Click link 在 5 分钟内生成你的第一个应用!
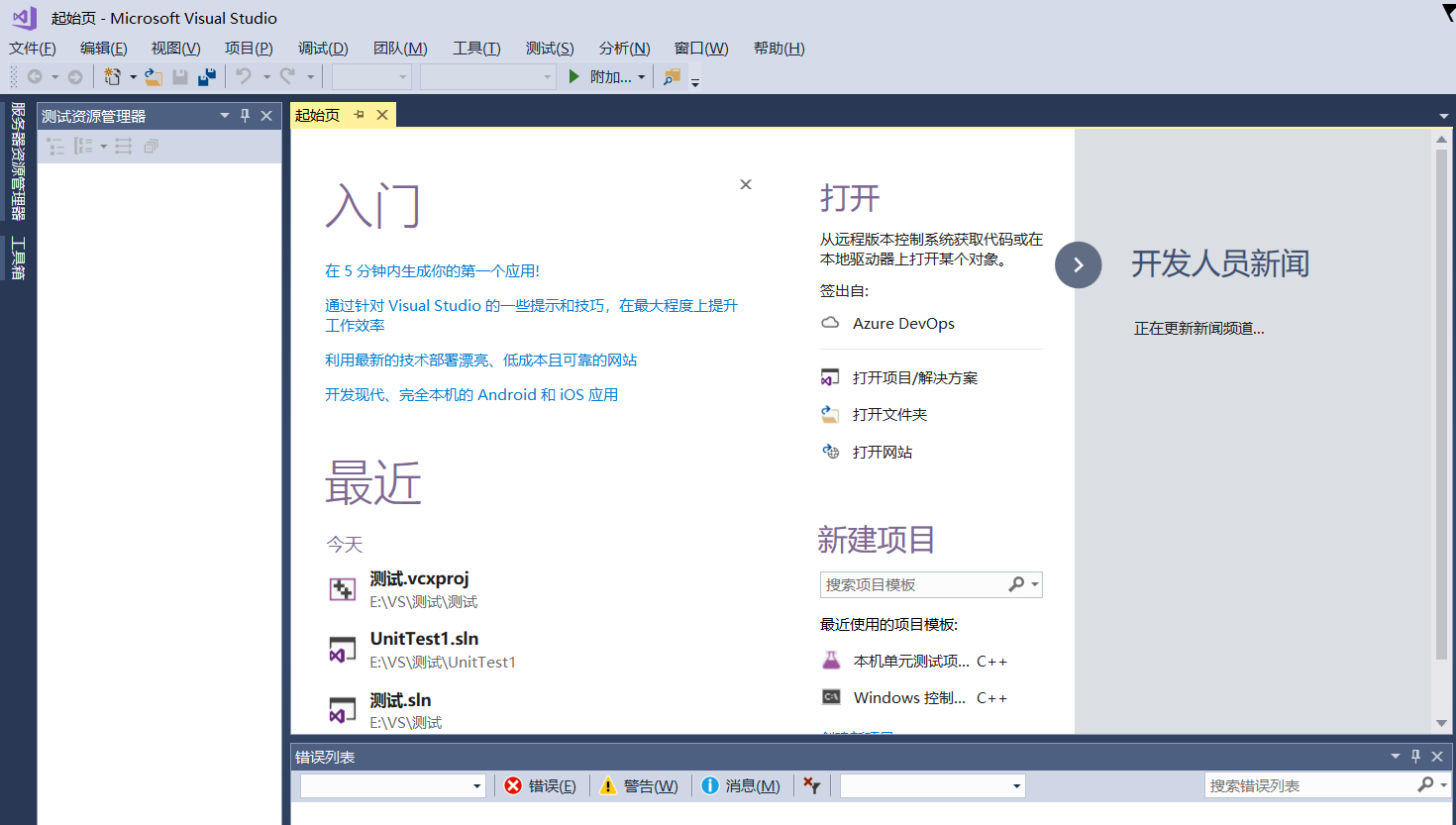 (x=433, y=270)
